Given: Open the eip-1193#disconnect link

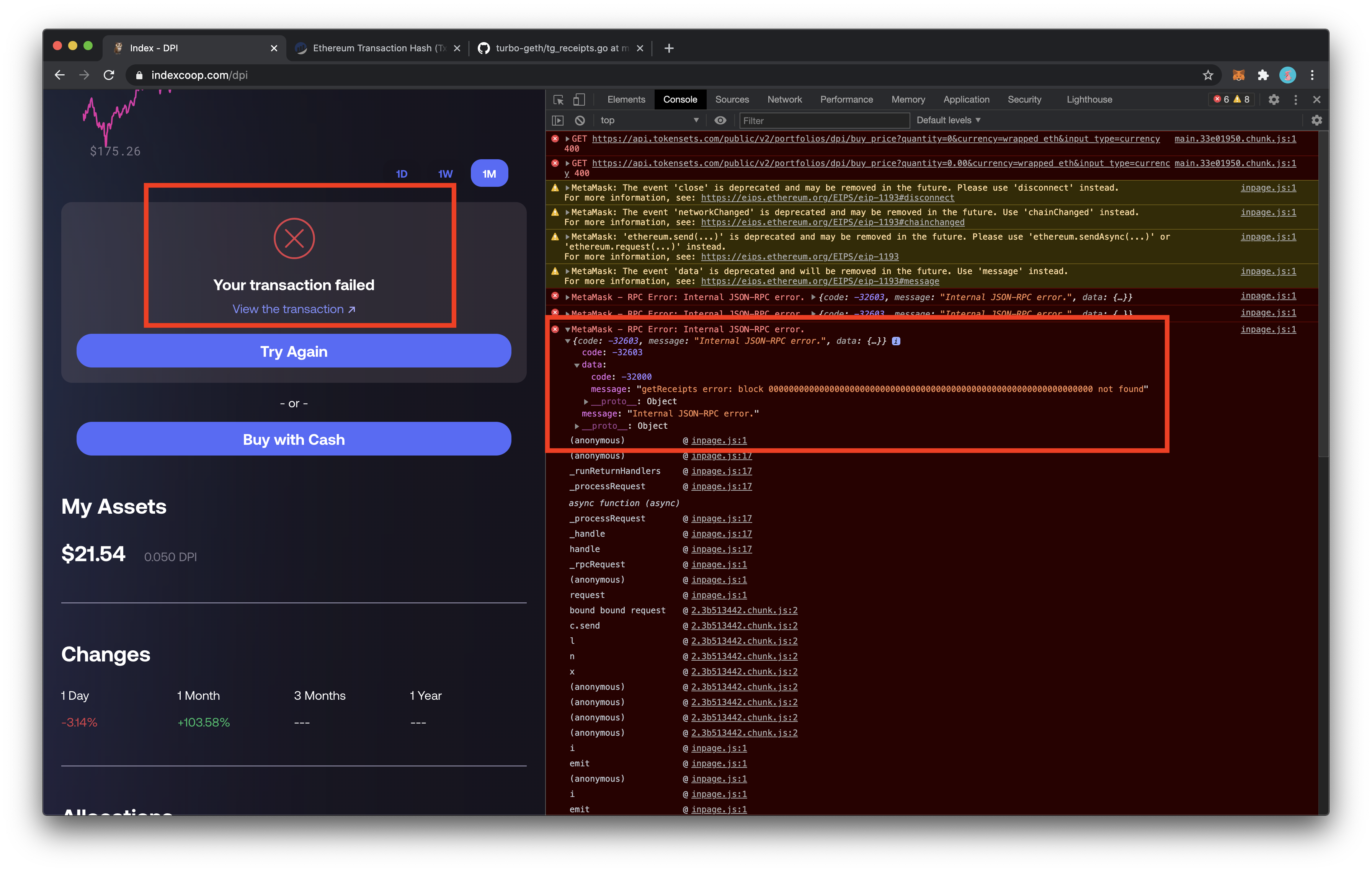Looking at the screenshot, I should click(827, 198).
